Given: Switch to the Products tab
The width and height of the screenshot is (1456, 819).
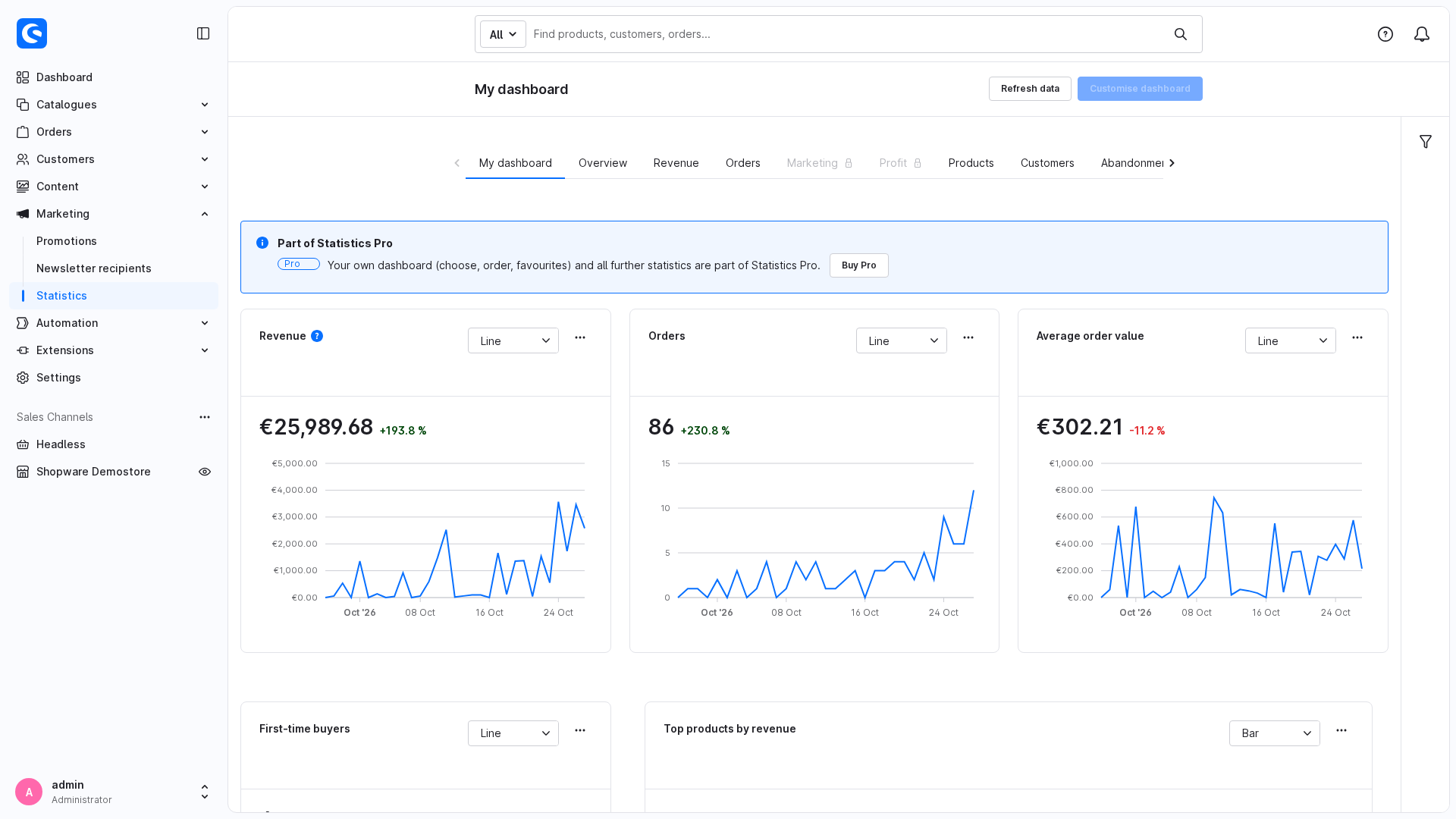Looking at the screenshot, I should [x=971, y=163].
